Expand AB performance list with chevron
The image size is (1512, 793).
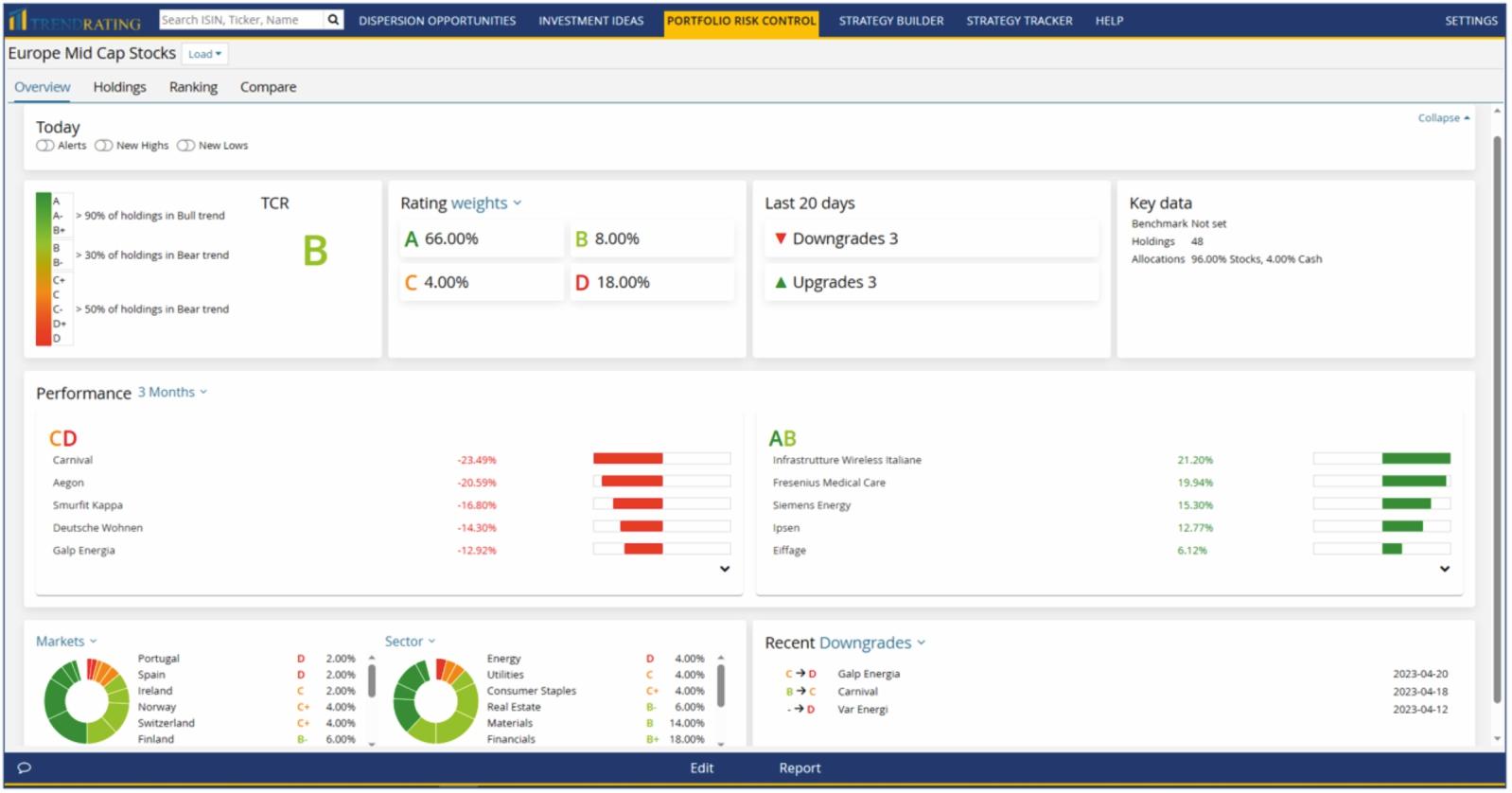(1445, 569)
